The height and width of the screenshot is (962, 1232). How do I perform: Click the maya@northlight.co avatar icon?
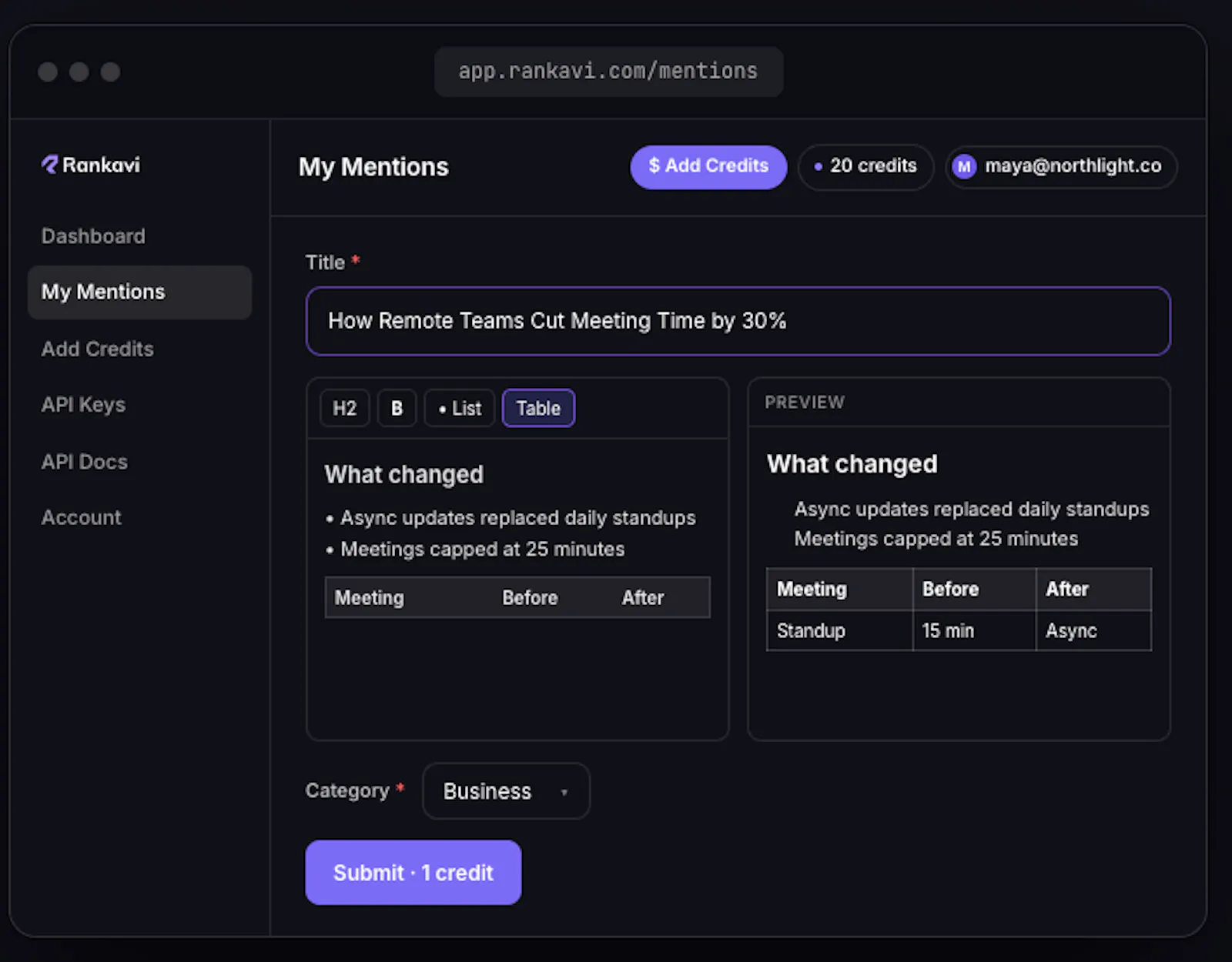pyautogui.click(x=964, y=166)
